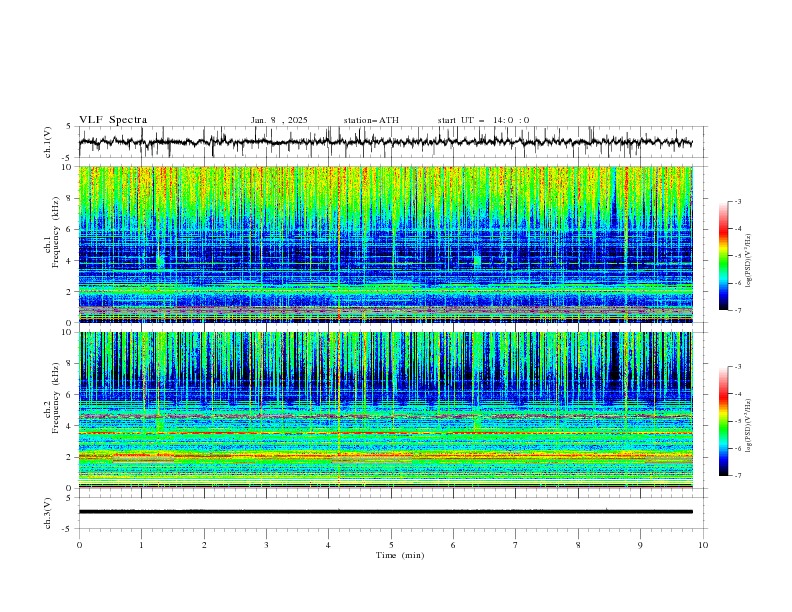This screenshot has height=612, width=792.
Task: Click the log(PSD) label of upper colorbar
Action: click(x=749, y=261)
